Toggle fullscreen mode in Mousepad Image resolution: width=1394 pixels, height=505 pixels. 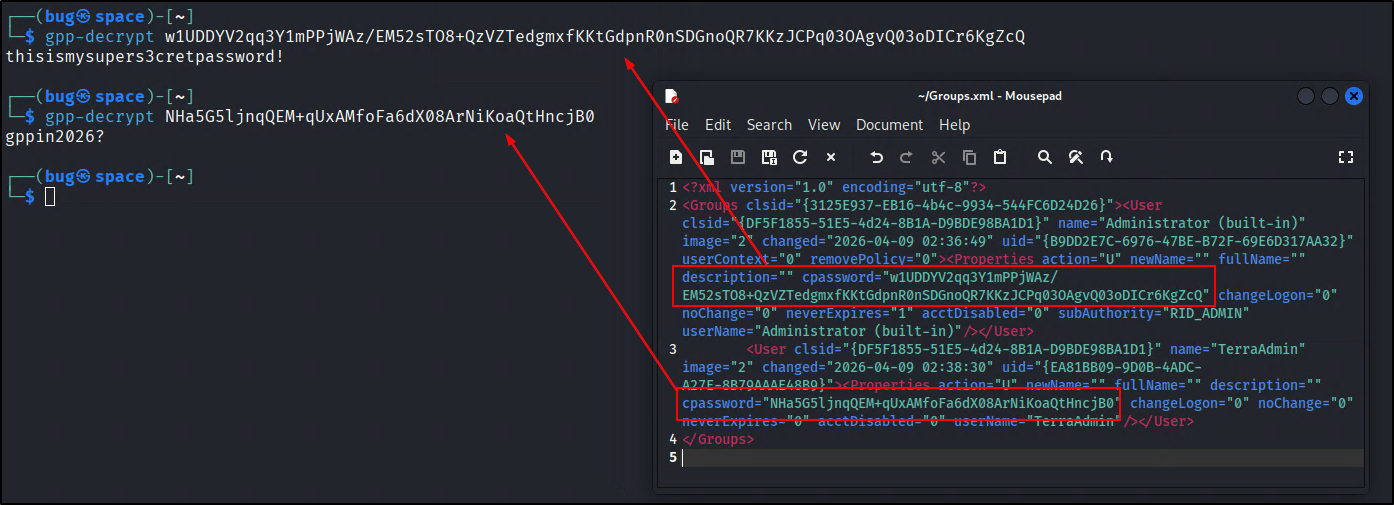click(x=1345, y=157)
